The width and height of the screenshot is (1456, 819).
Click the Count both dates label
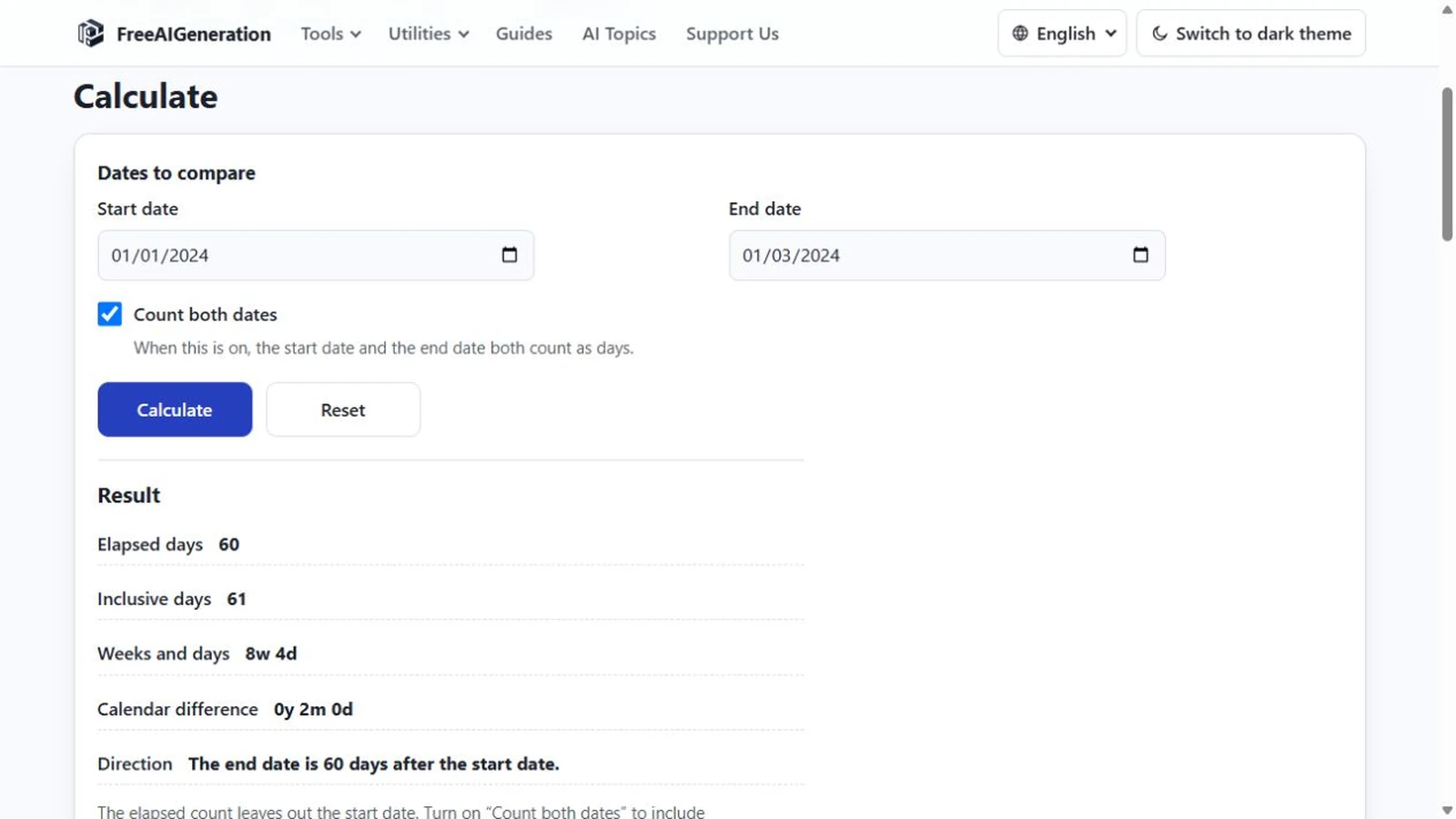point(206,315)
